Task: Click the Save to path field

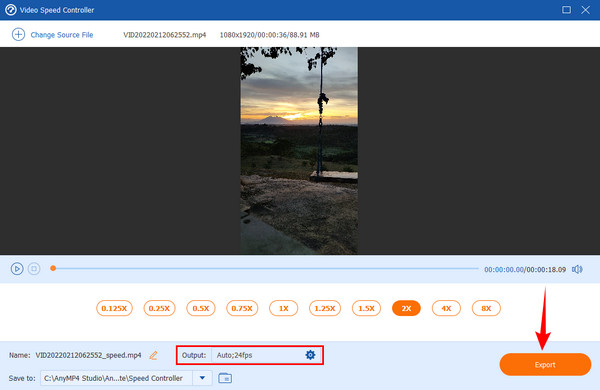Action: (117, 378)
